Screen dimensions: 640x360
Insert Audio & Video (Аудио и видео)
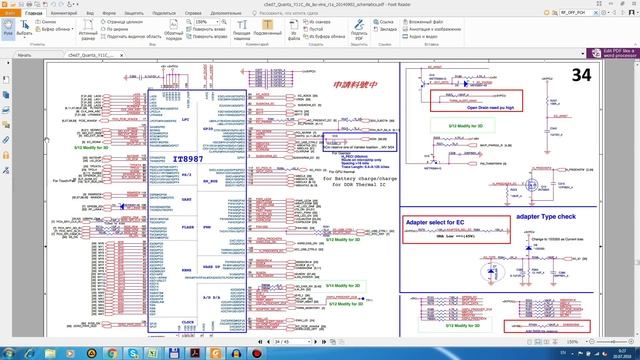420,36
